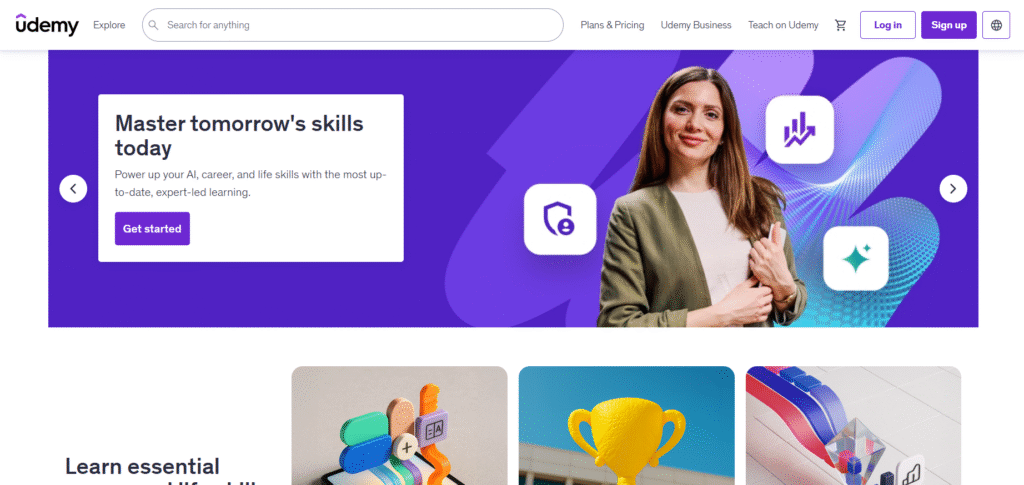Open the crystal prism chart card
The image size is (1024, 485).
coord(853,426)
